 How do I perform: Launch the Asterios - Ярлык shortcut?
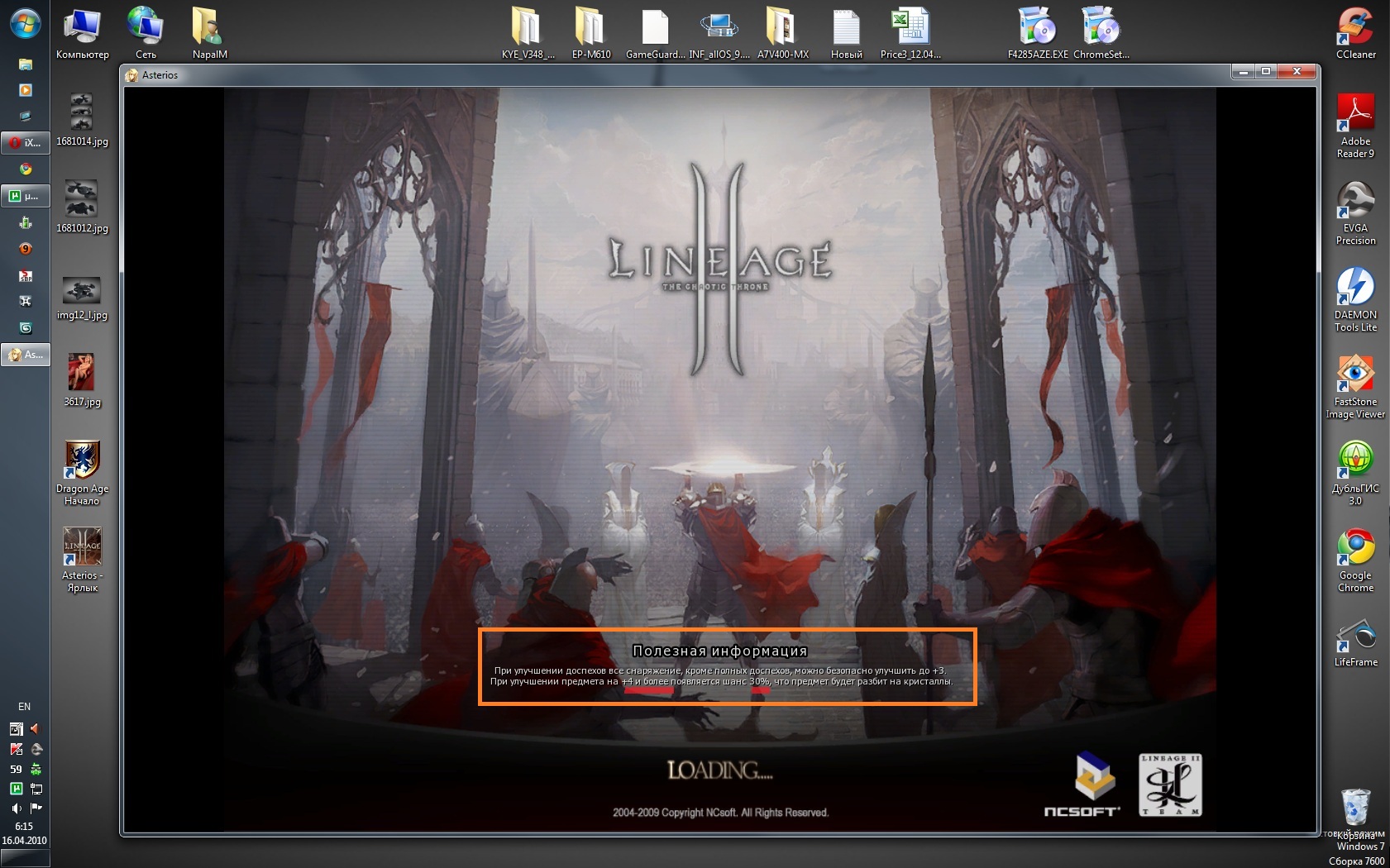82,560
